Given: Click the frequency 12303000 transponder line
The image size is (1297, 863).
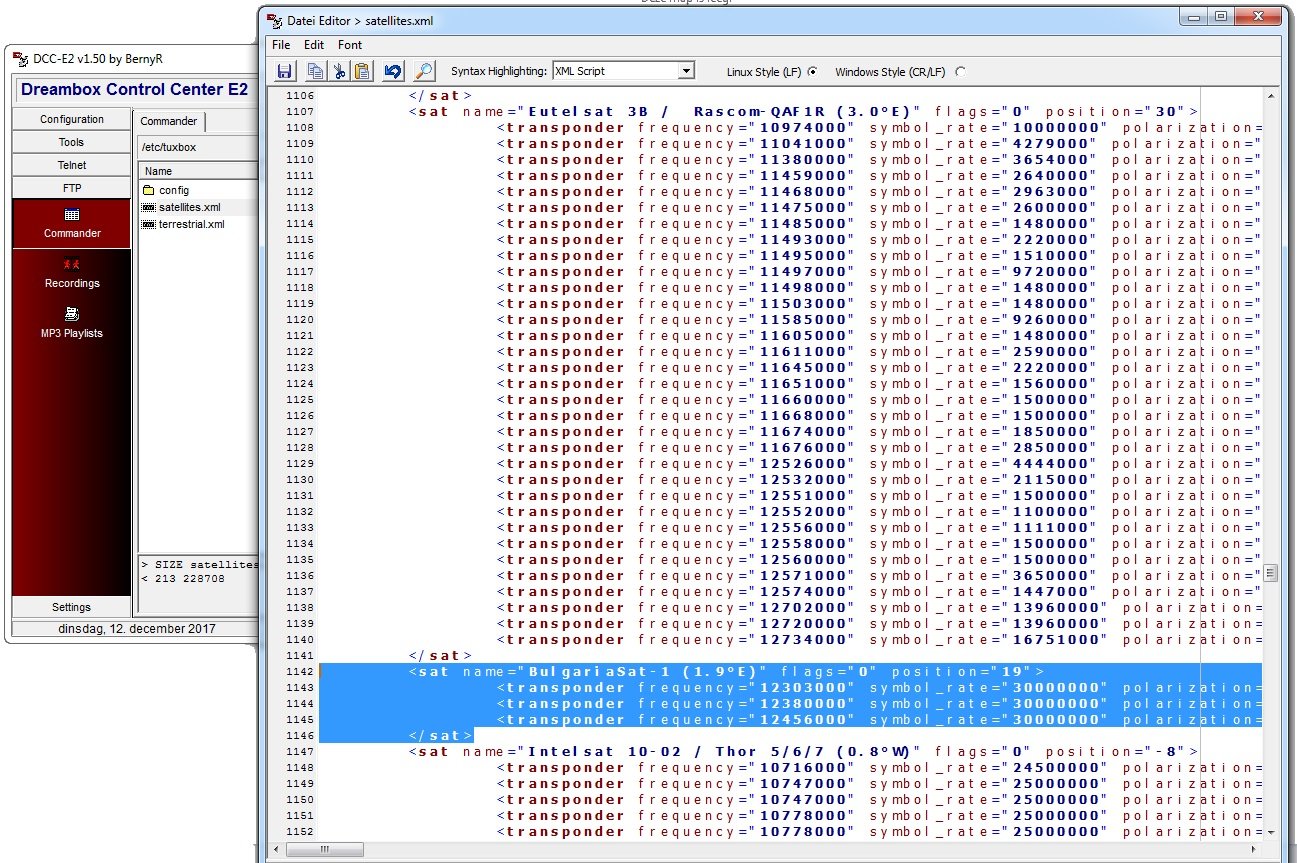Looking at the screenshot, I should point(878,687).
